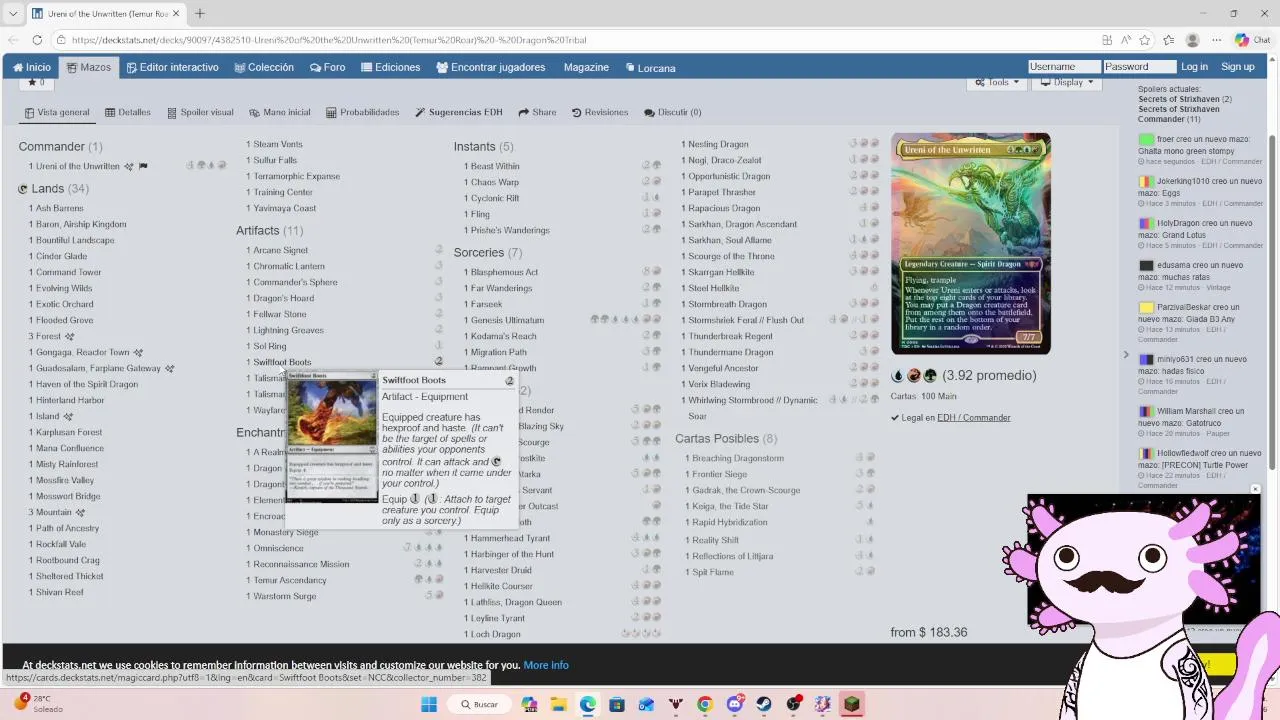Click the Swiftfoot Boots card preview image
This screenshot has width=1280, height=720.
pyautogui.click(x=331, y=437)
